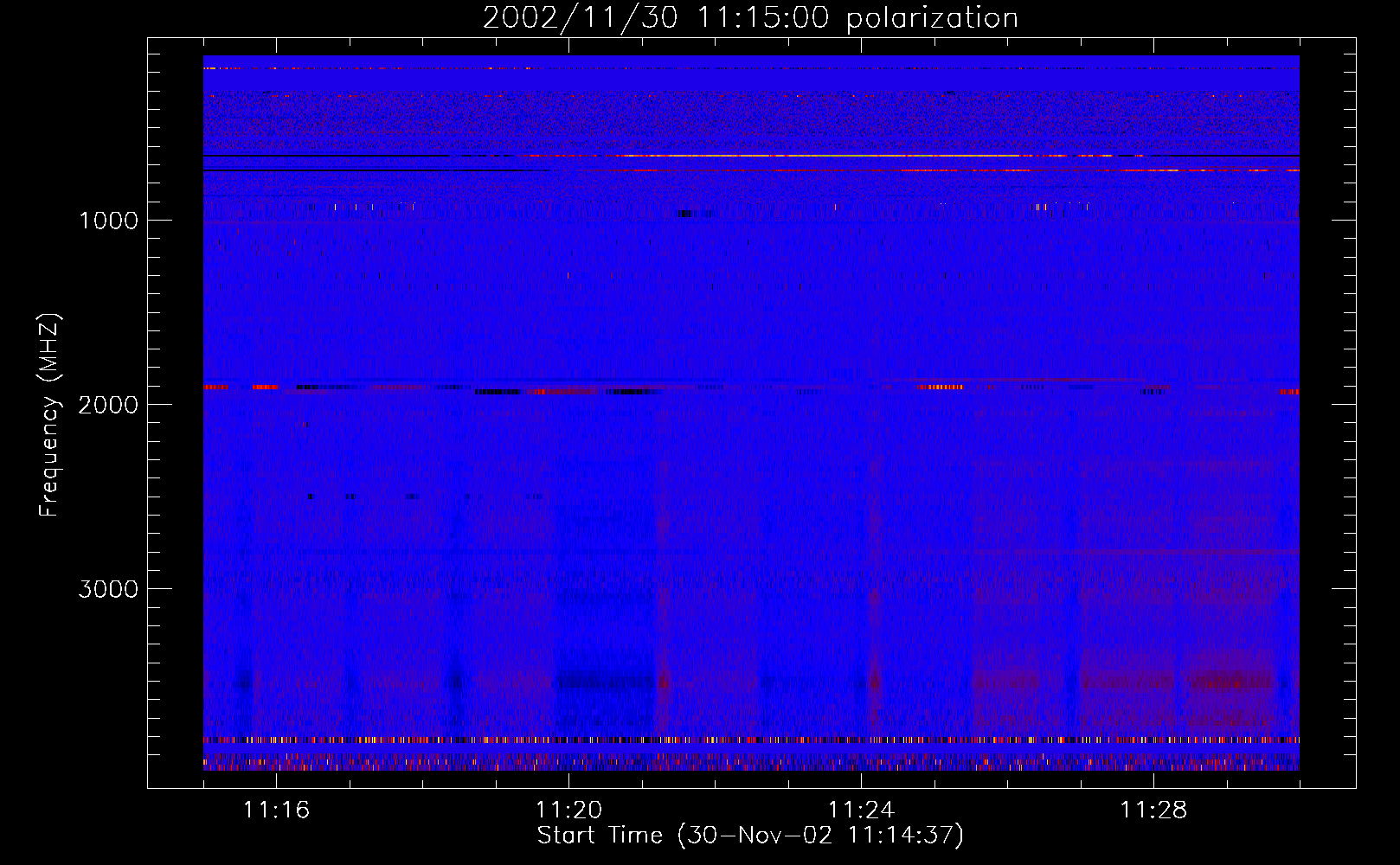The image size is (1400, 865).
Task: Click the 1000 frequency tick label
Action: (108, 221)
